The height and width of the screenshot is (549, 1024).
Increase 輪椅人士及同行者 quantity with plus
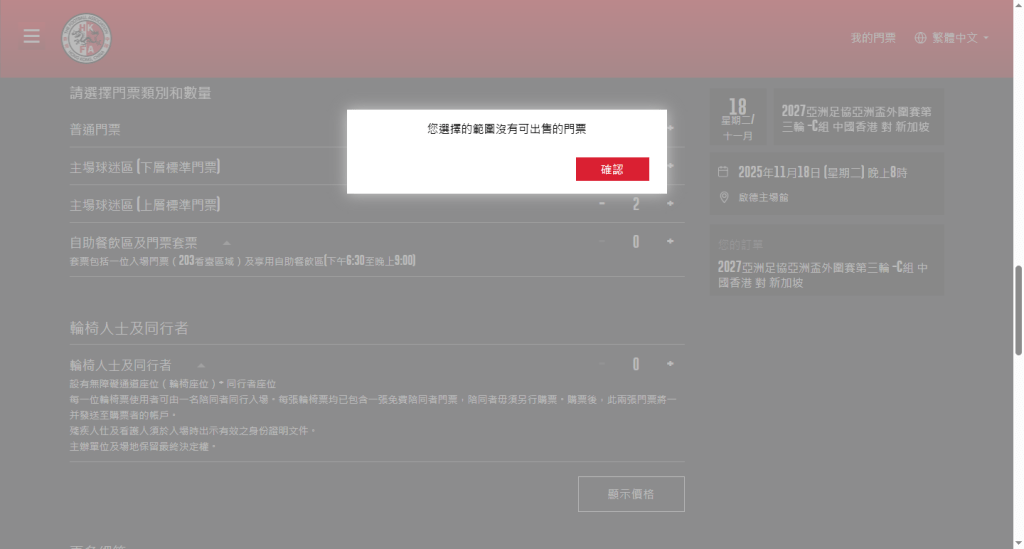pyautogui.click(x=670, y=364)
